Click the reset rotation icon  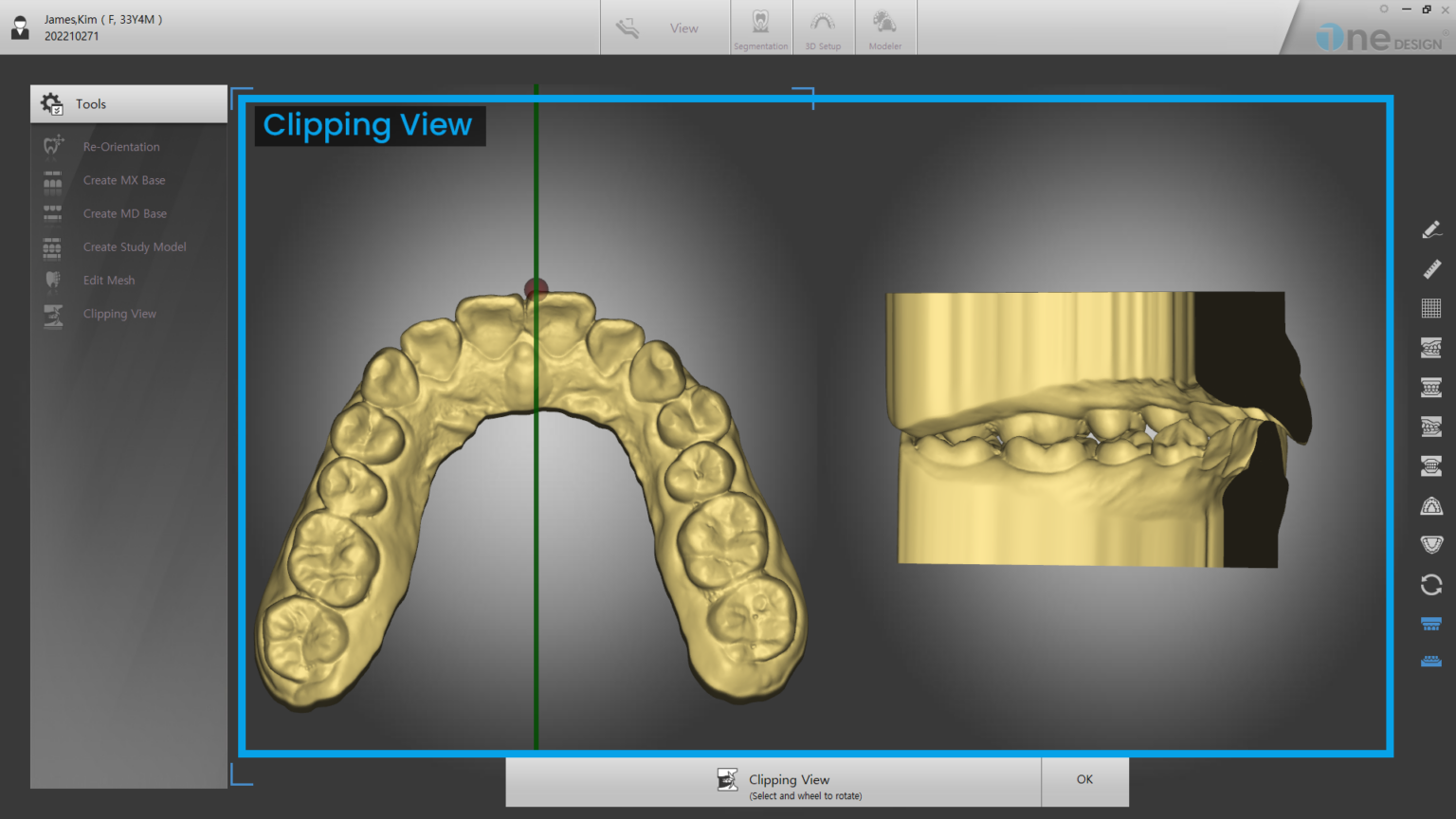click(x=1431, y=585)
